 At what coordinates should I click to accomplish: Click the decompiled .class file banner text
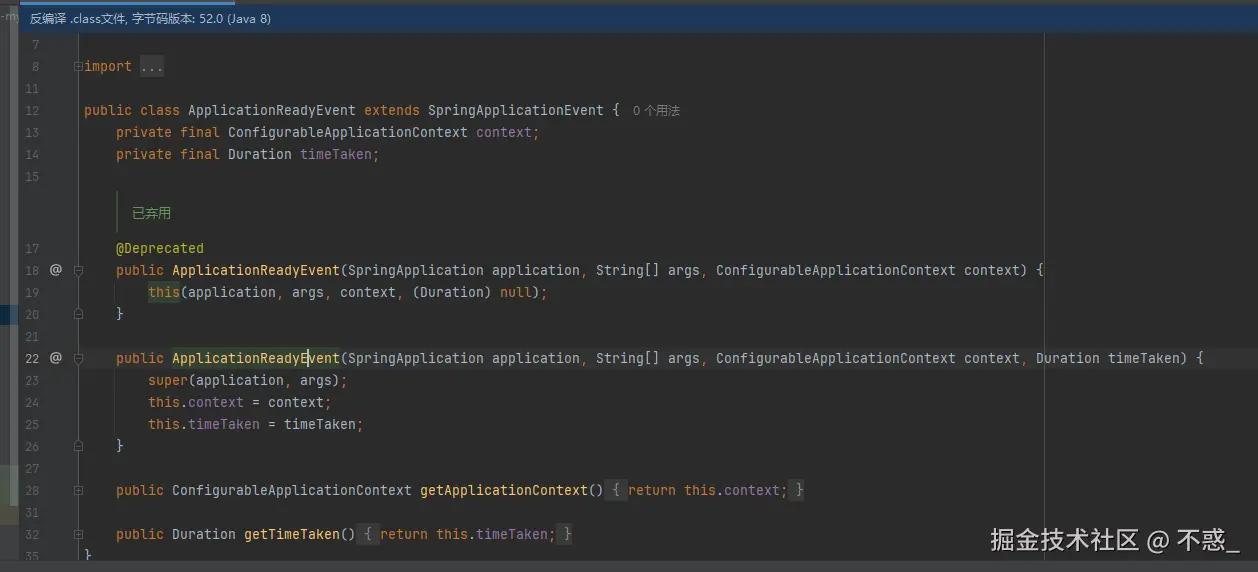[x=150, y=18]
